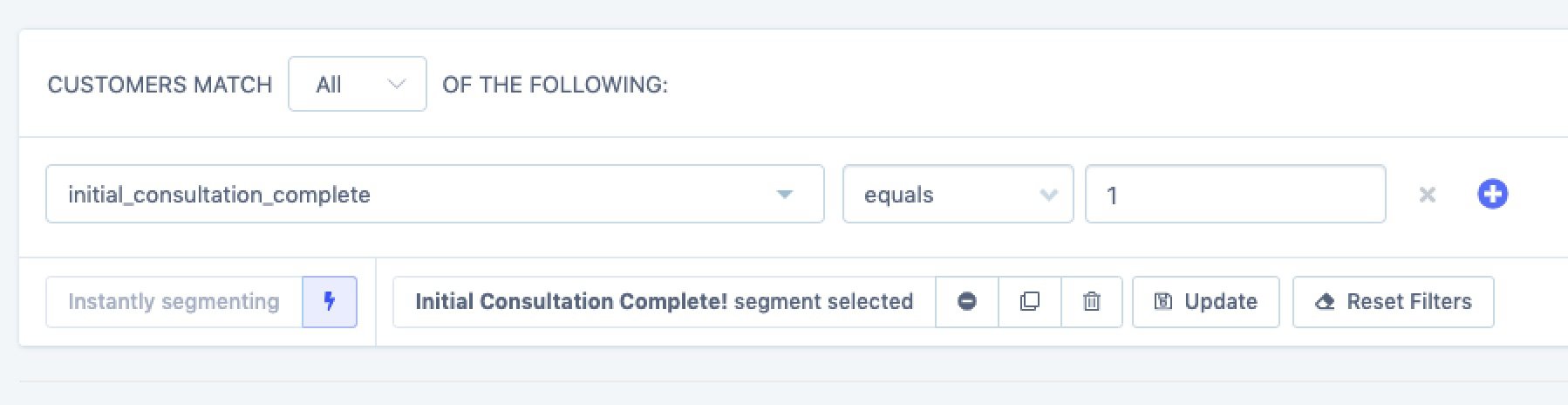
Task: Toggle instant segmenting lightning bolt
Action: (330, 301)
